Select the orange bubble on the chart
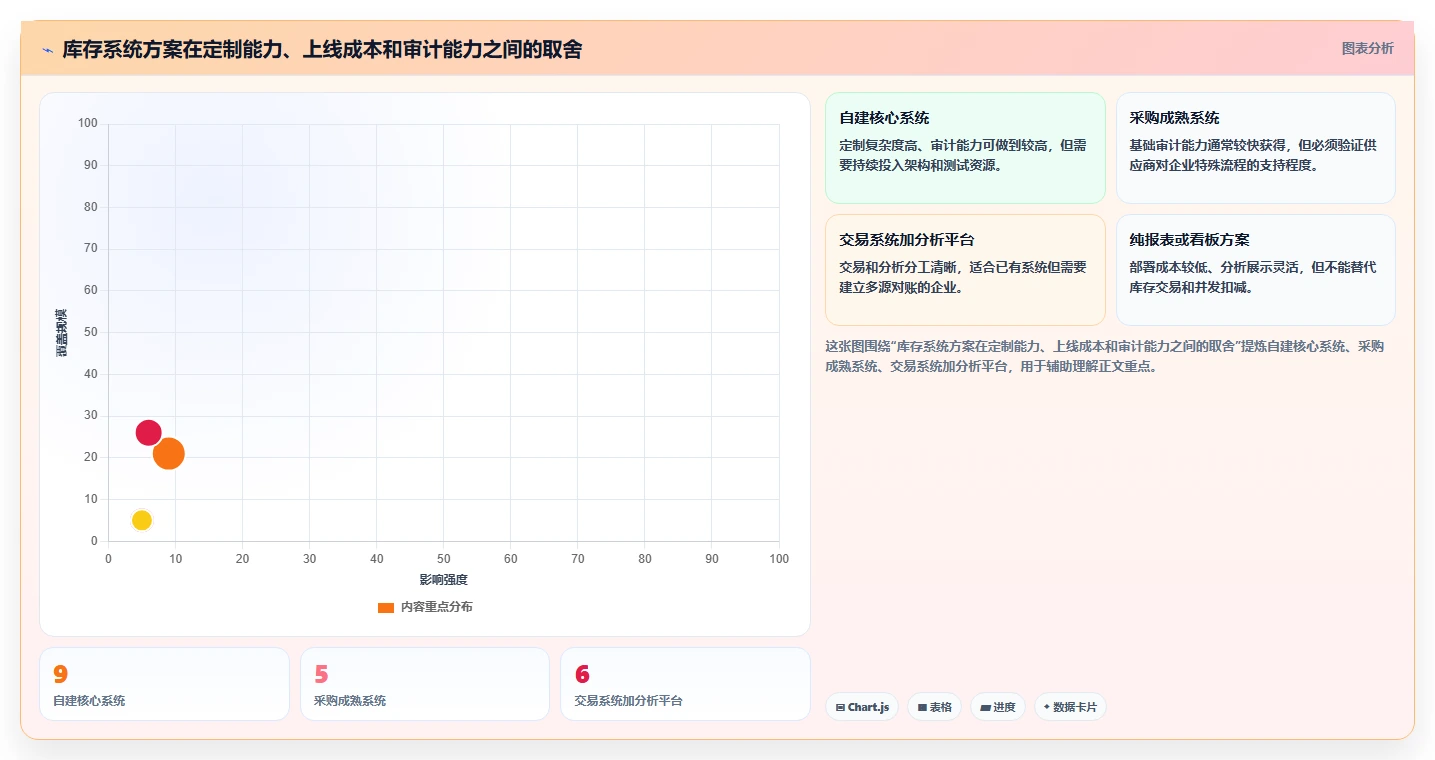The image size is (1435, 760). coord(169,454)
